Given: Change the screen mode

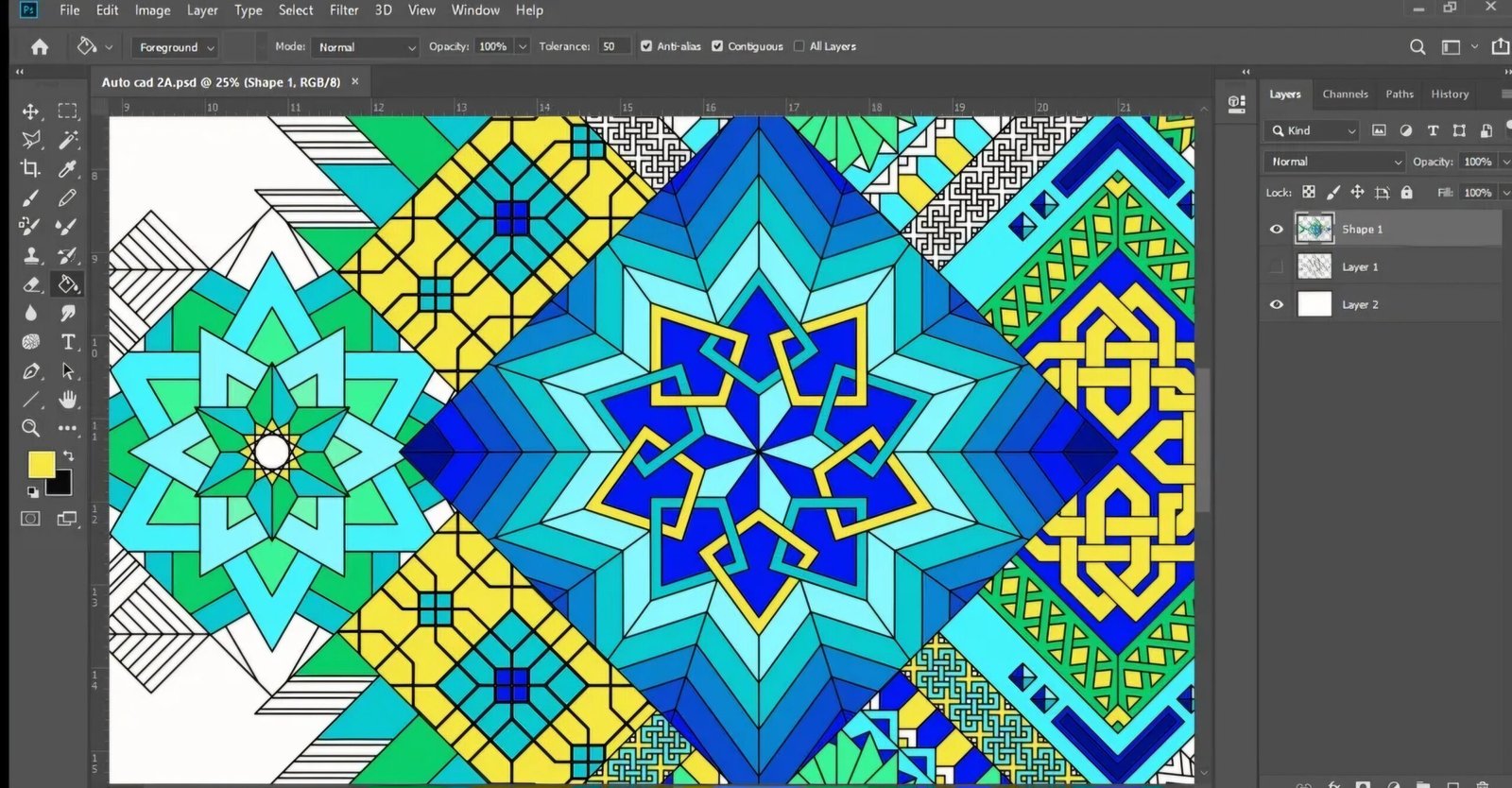Looking at the screenshot, I should click(x=67, y=519).
